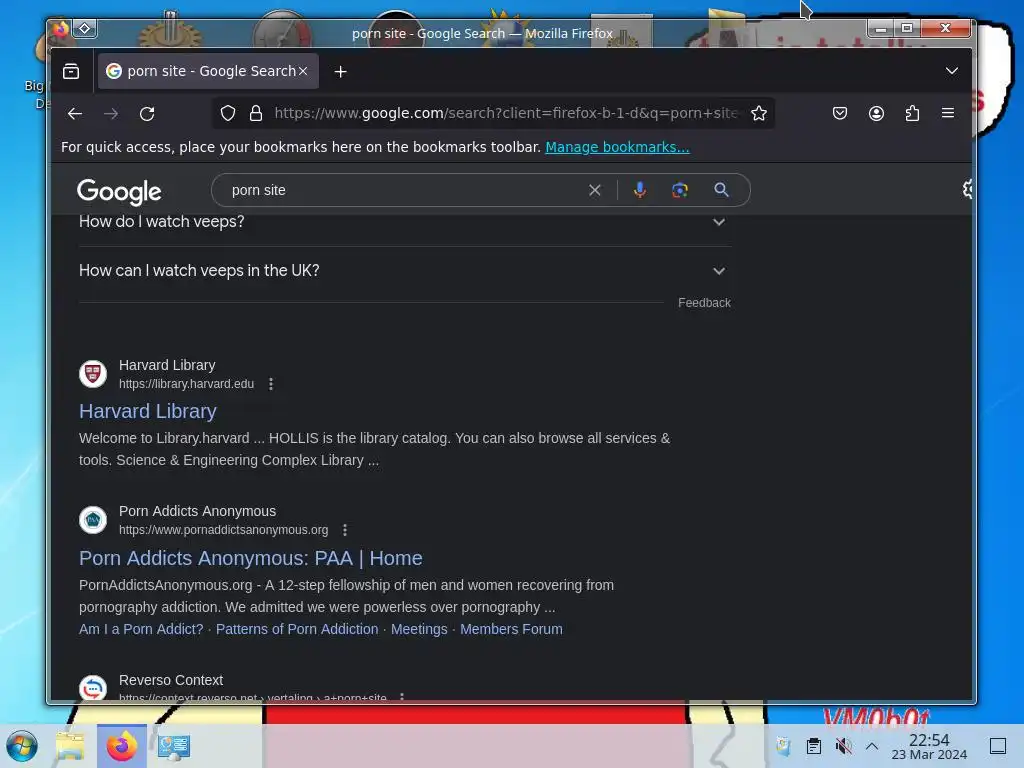
Task: Toggle muted volume icon in tray
Action: [x=843, y=746]
